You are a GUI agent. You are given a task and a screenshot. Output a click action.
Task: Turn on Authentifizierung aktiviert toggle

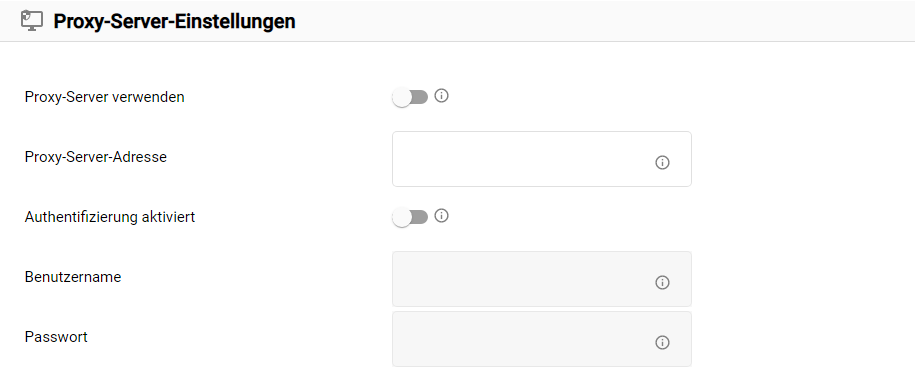(410, 218)
